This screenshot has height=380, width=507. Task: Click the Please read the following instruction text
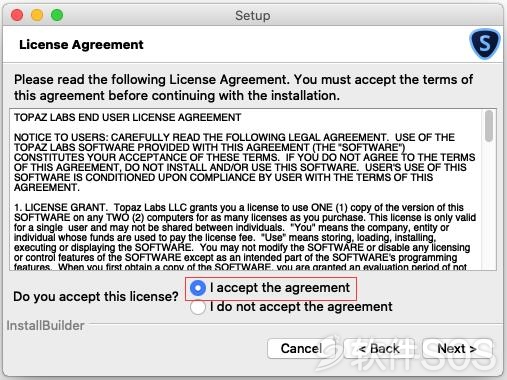243,87
